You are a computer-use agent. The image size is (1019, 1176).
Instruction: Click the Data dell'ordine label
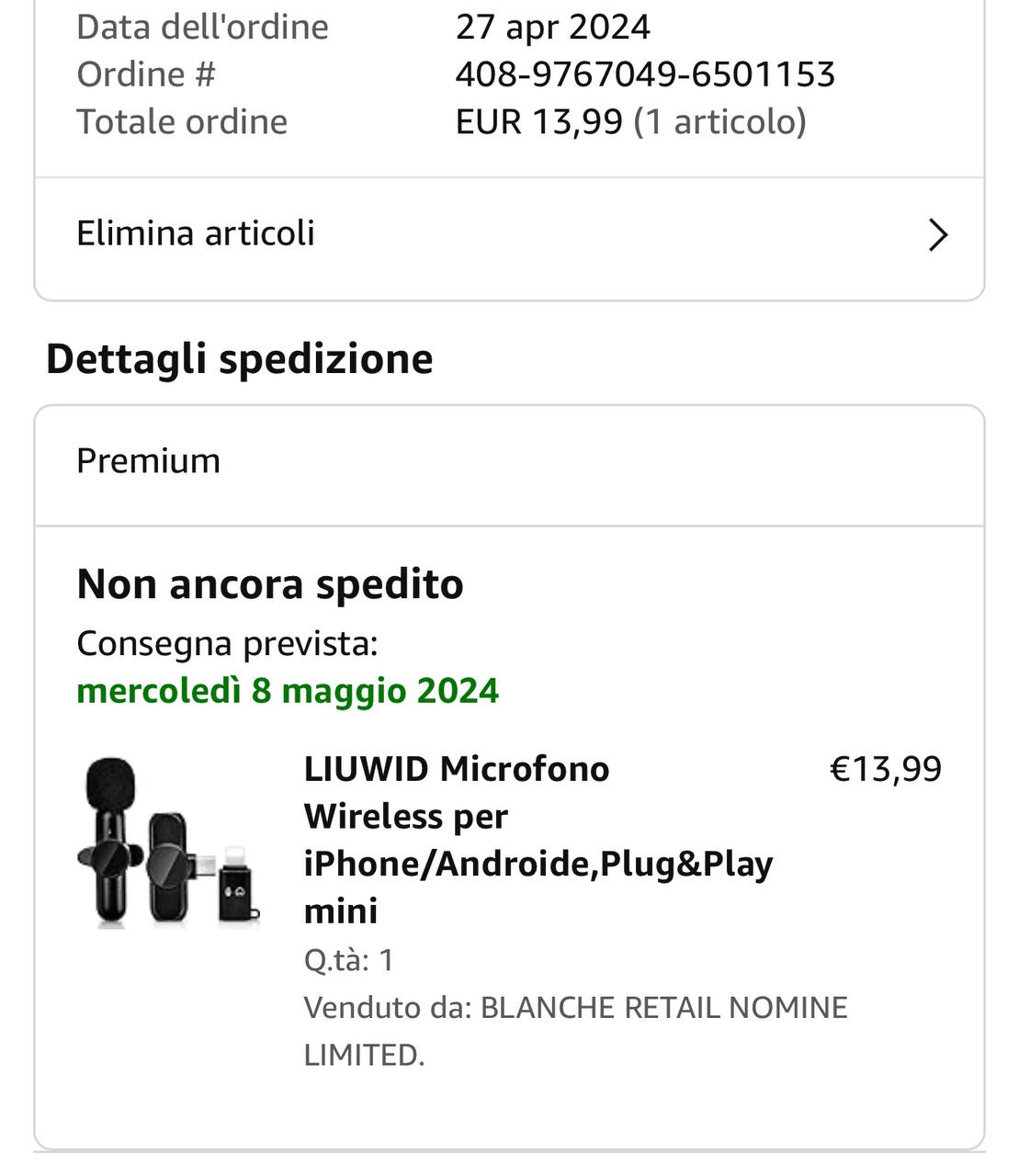[202, 27]
